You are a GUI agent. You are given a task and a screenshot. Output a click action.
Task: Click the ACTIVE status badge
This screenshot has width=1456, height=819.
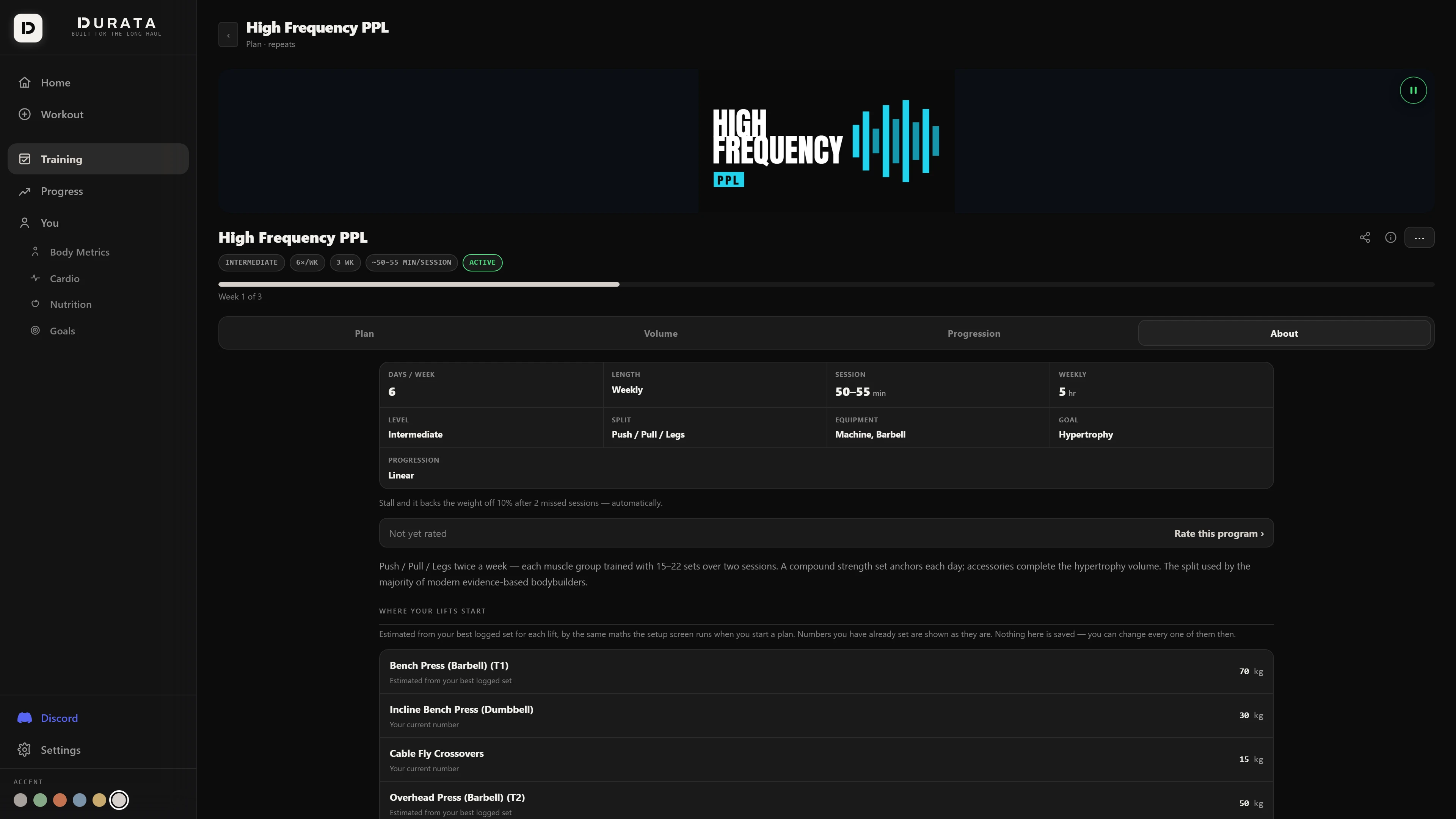tap(483, 262)
